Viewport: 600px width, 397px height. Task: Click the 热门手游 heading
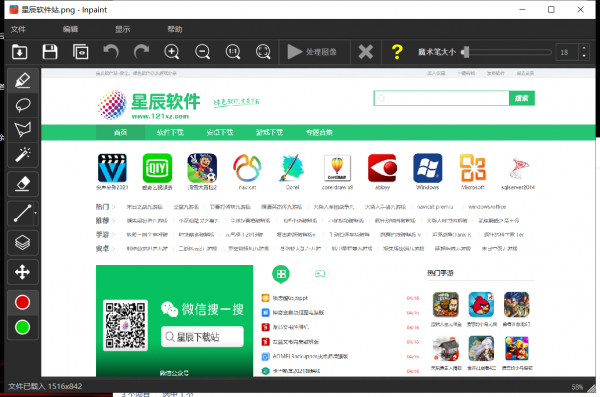(440, 273)
